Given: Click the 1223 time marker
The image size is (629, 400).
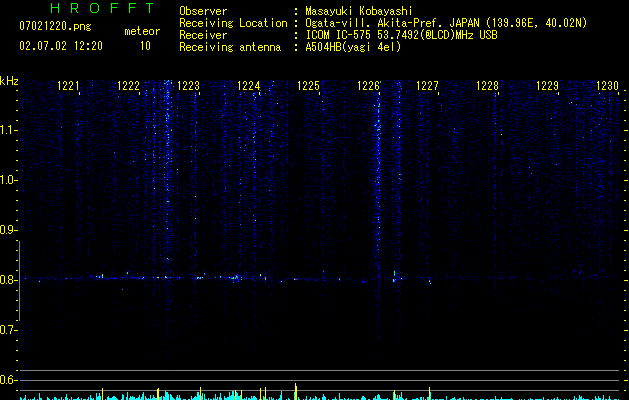Looking at the screenshot, I should pos(188,86).
